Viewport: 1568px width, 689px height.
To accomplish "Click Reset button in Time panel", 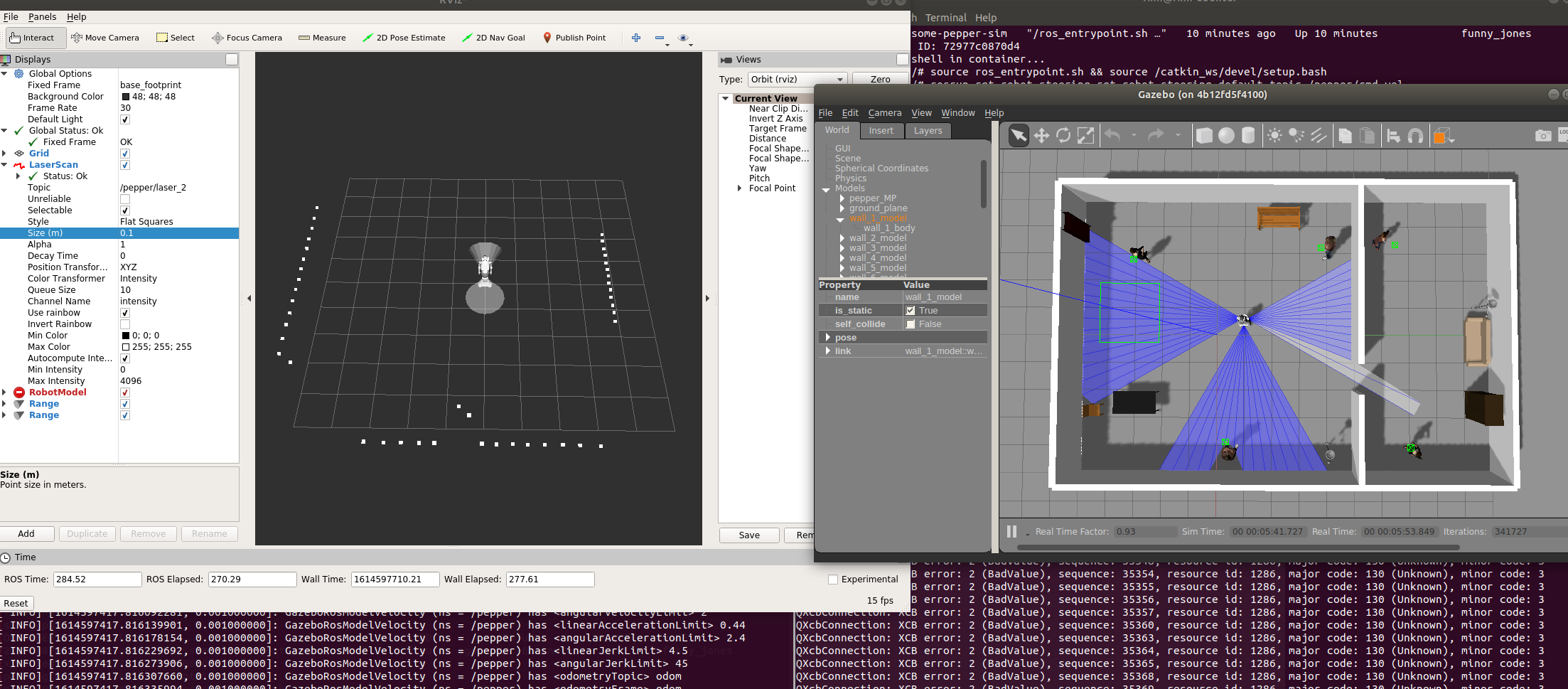I will (16, 604).
